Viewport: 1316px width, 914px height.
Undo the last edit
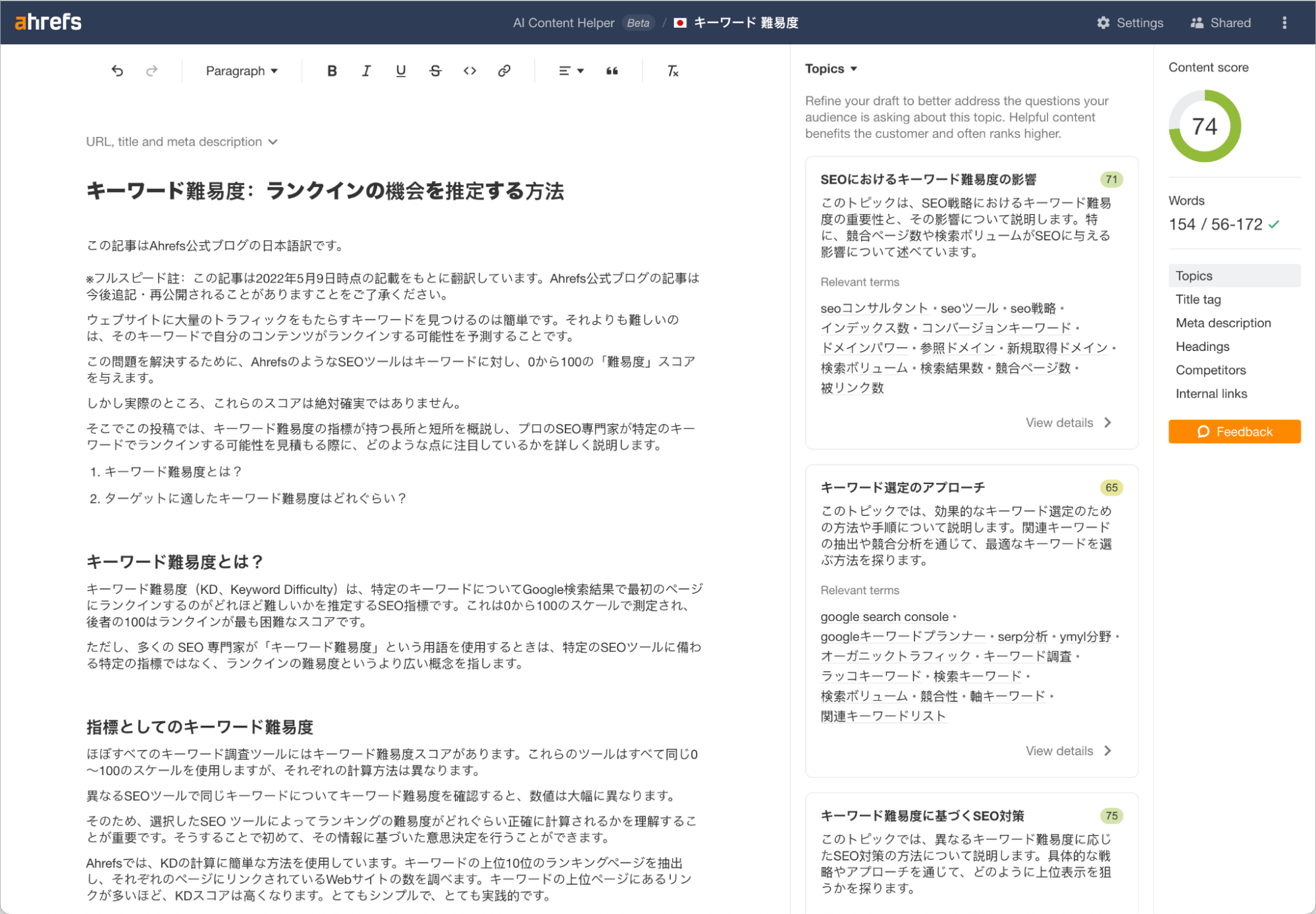[x=117, y=70]
